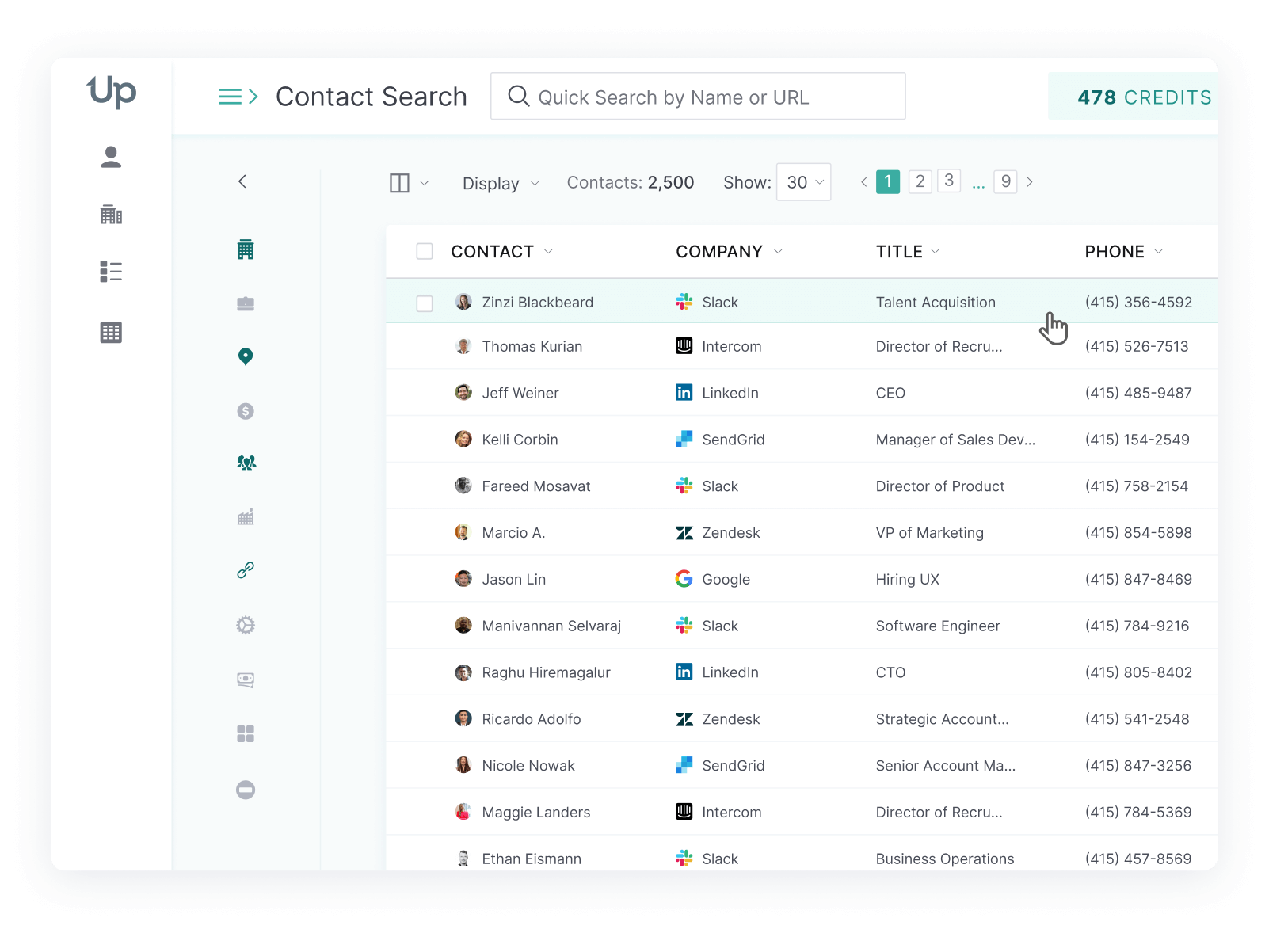Click the people group filter icon
Viewport: 1288px width, 933px height.
coord(246,463)
